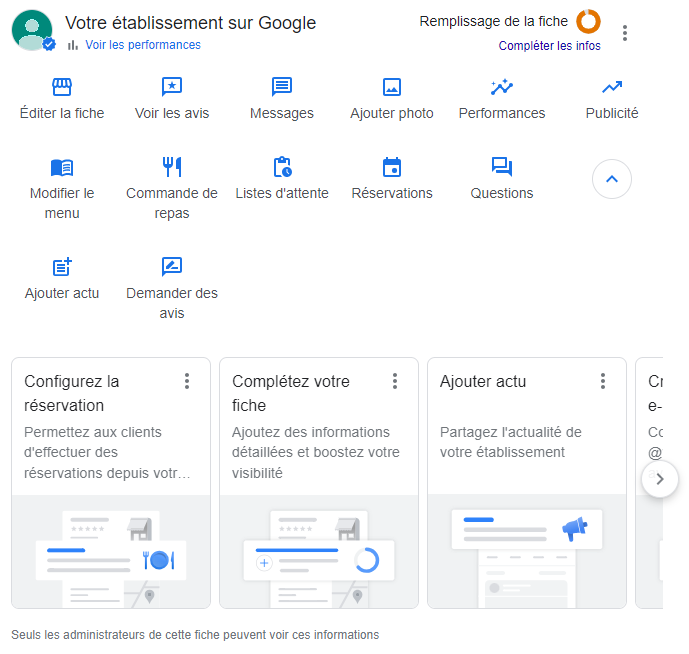689x654 pixels.
Task: Open the Performances sparkle chart icon
Action: (502, 87)
